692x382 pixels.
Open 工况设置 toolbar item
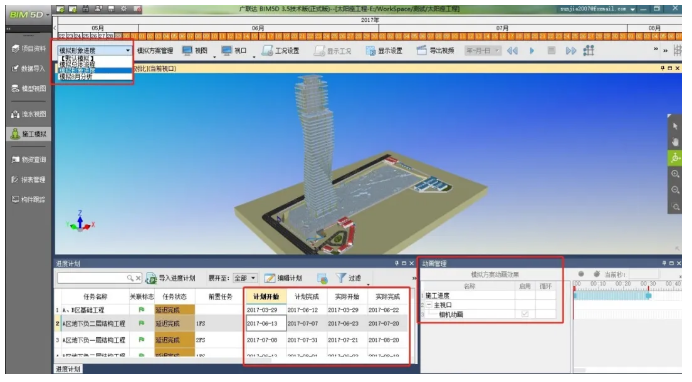(x=281, y=51)
